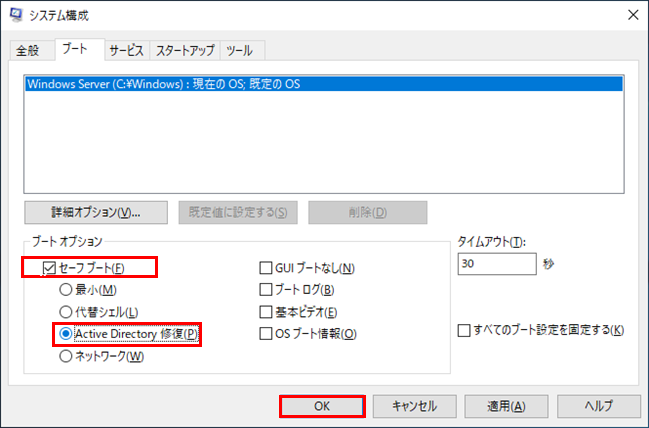Select the Windows Server boot entry

click(x=324, y=84)
